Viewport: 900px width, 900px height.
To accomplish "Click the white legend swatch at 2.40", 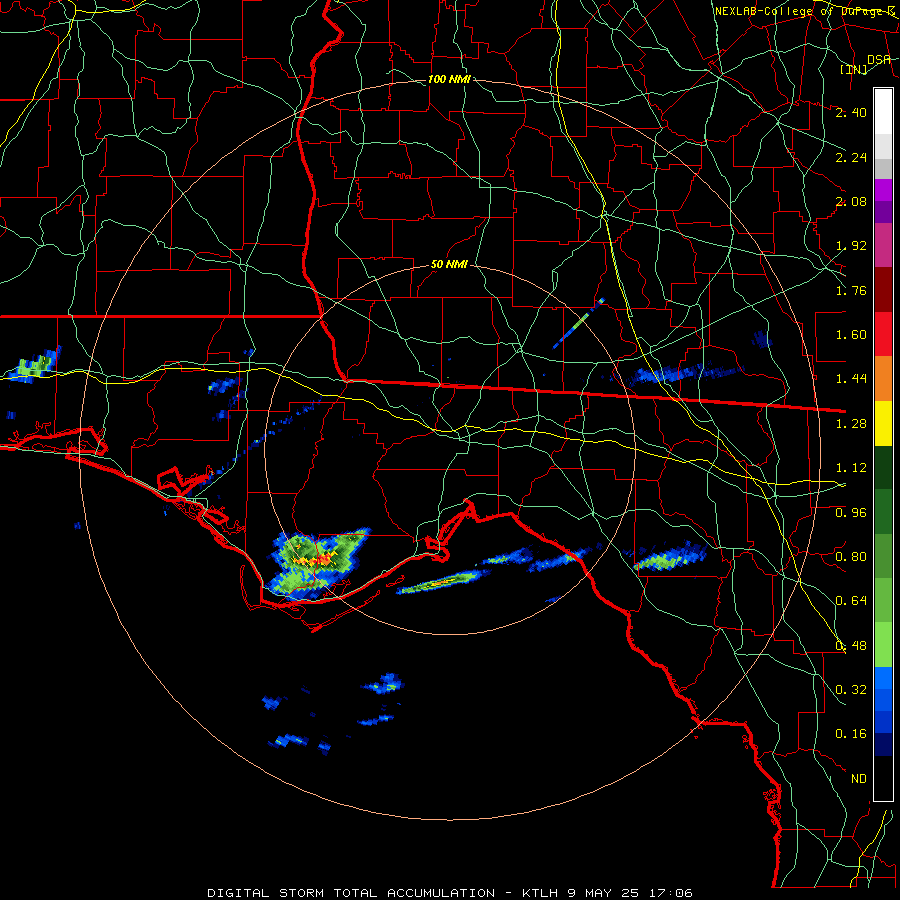I will [x=883, y=112].
